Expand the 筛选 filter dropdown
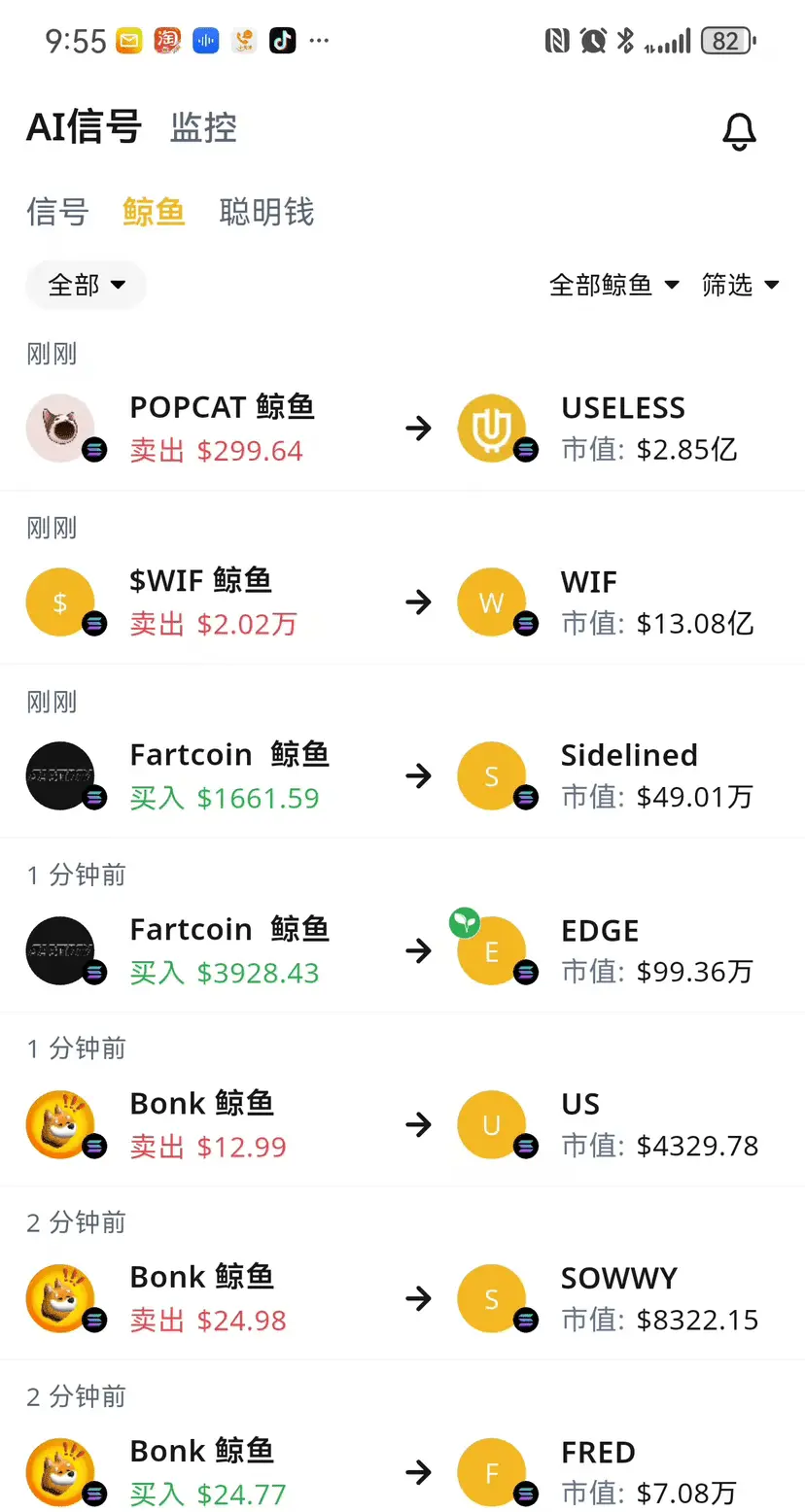Image resolution: width=805 pixels, height=1512 pixels. (x=741, y=285)
